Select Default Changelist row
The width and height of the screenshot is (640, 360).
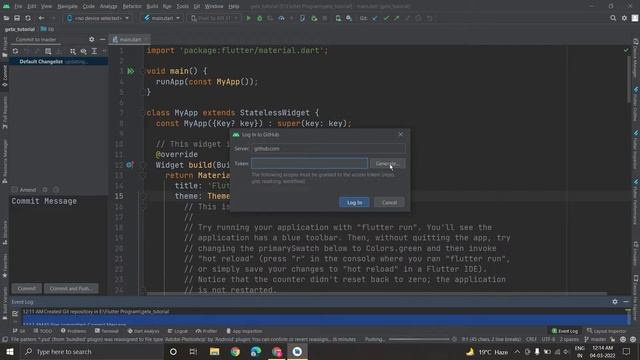[58, 62]
